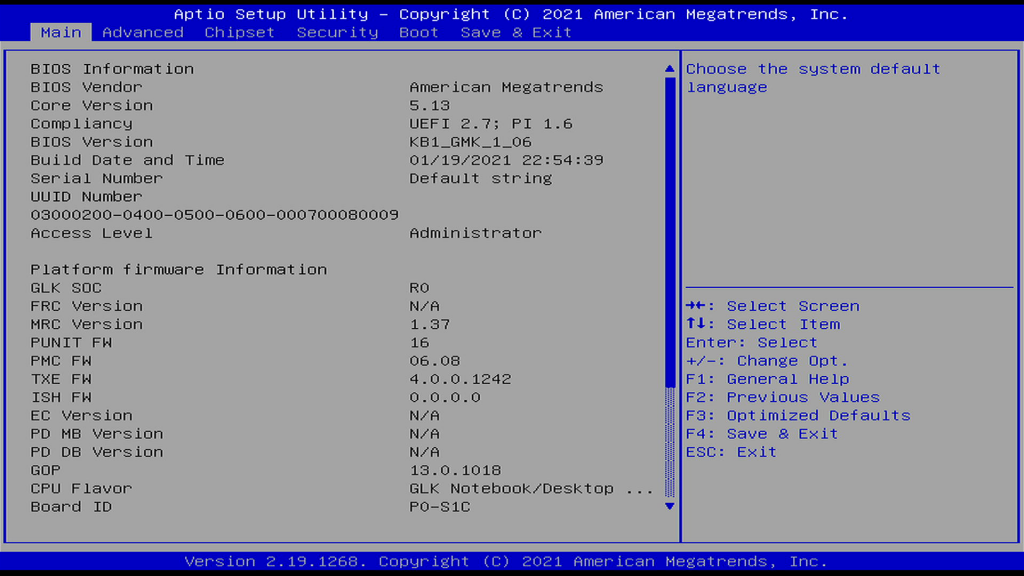Click the PD DB Version N/A value
The image size is (1024, 576).
pos(424,453)
